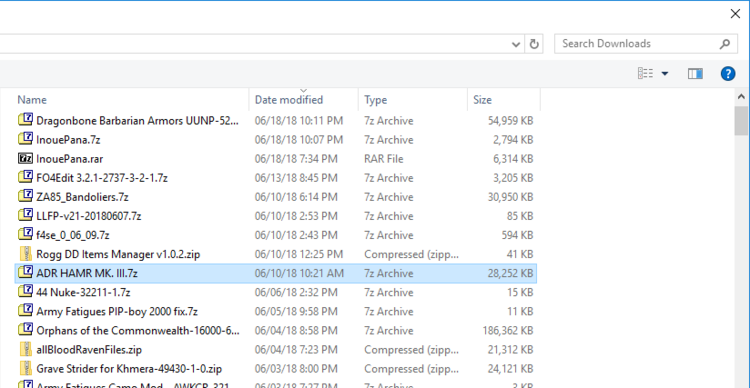Select FO4Edit 3.2.1-2737-3-2-1.7z file name
This screenshot has height=388, width=750.
pyautogui.click(x=102, y=178)
